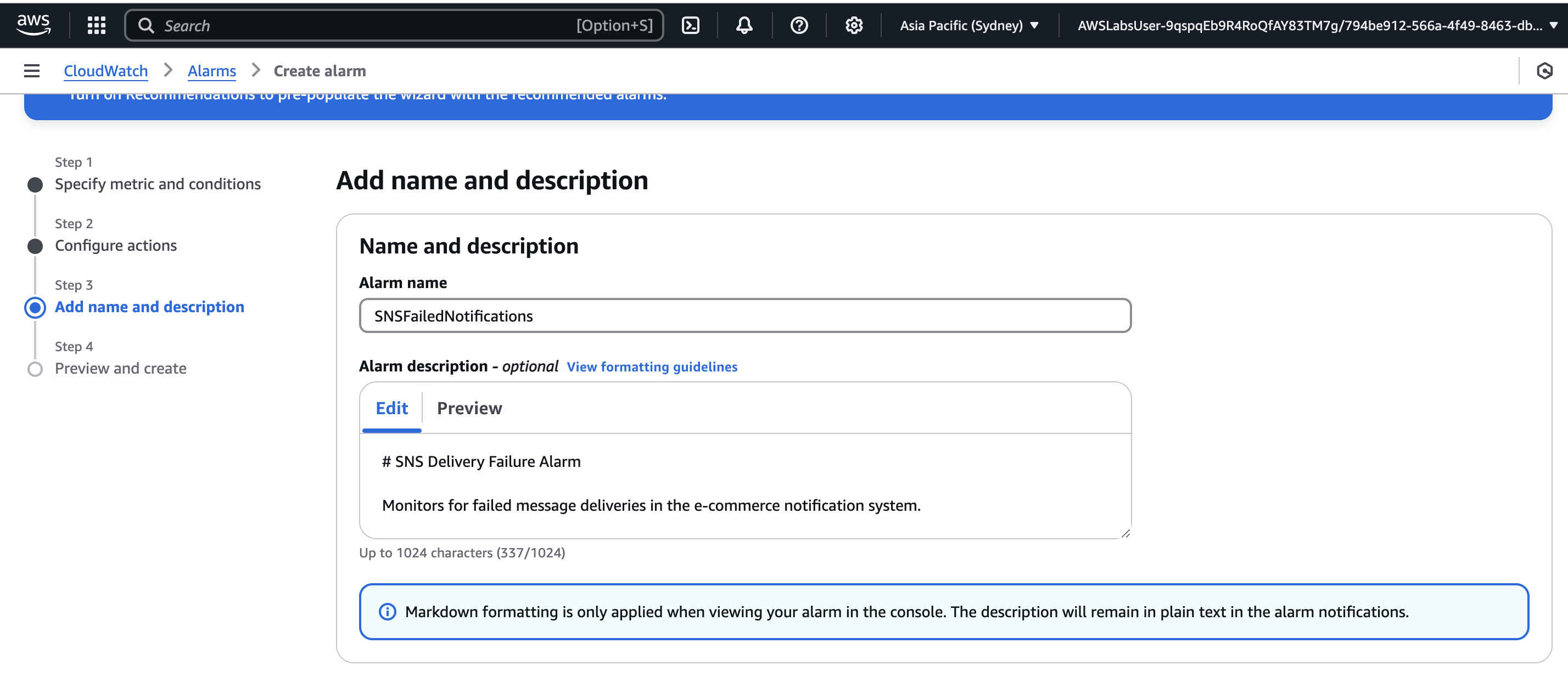1568x677 pixels.
Task: Open the hexagon panel icon on right
Action: [1544, 71]
